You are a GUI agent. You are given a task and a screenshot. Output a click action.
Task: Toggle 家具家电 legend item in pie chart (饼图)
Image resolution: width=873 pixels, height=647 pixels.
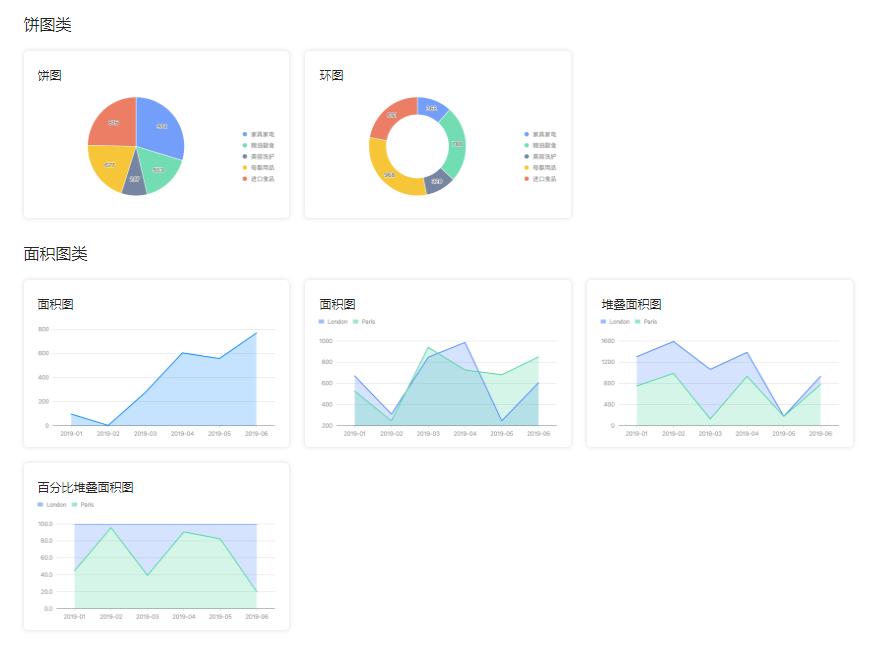(x=258, y=134)
